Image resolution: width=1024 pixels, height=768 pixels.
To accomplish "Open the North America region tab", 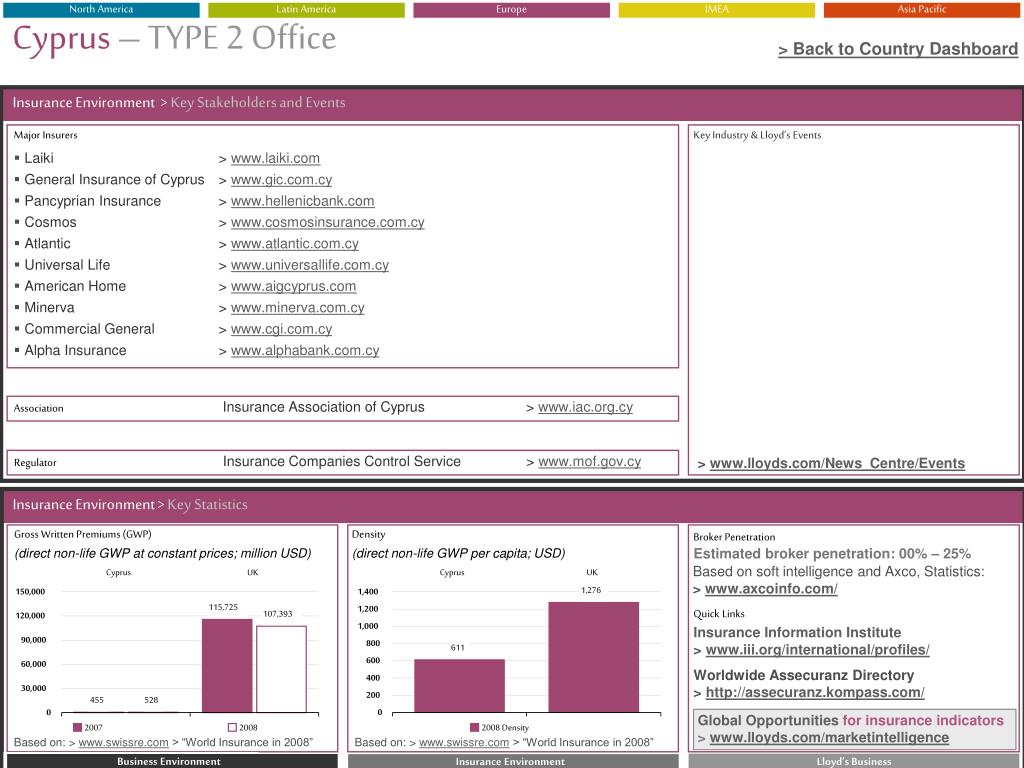I will tap(101, 9).
